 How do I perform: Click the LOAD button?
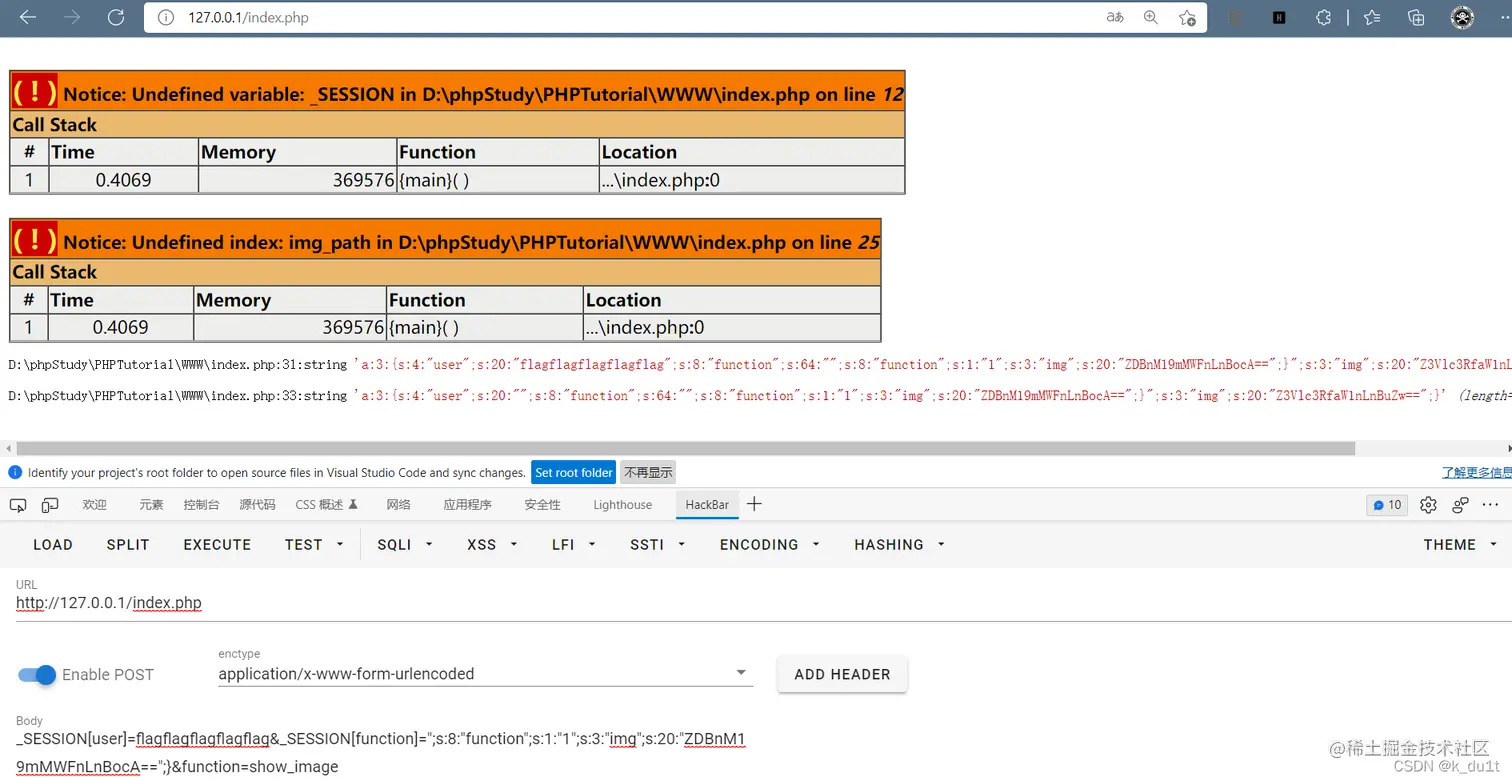[x=53, y=544]
